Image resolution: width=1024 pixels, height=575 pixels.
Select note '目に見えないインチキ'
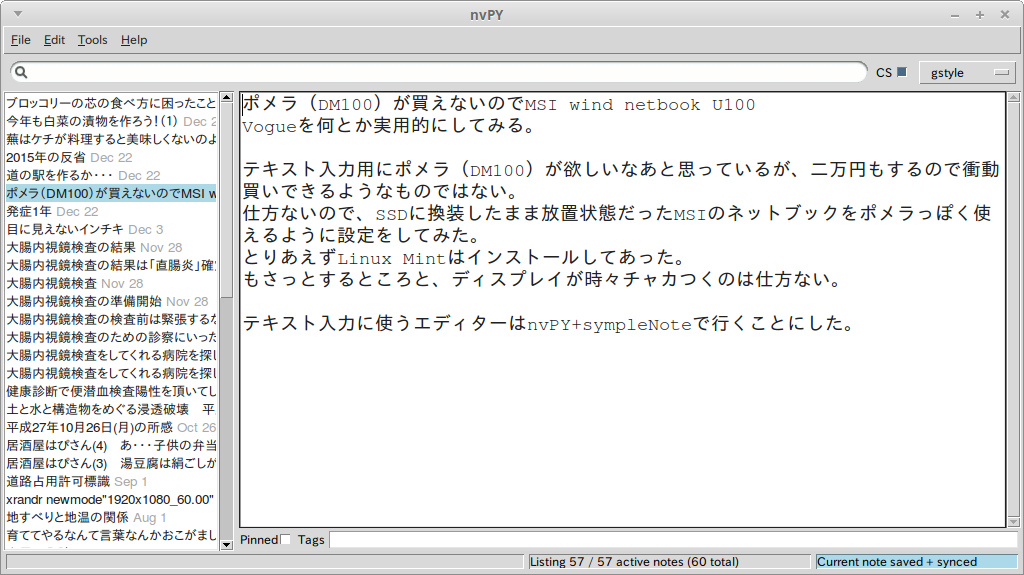pos(111,229)
